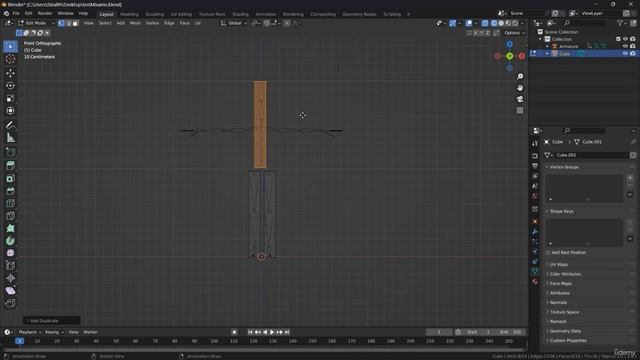640x360 pixels.
Task: Select the Bevel tool
Action: [x=10, y=191]
